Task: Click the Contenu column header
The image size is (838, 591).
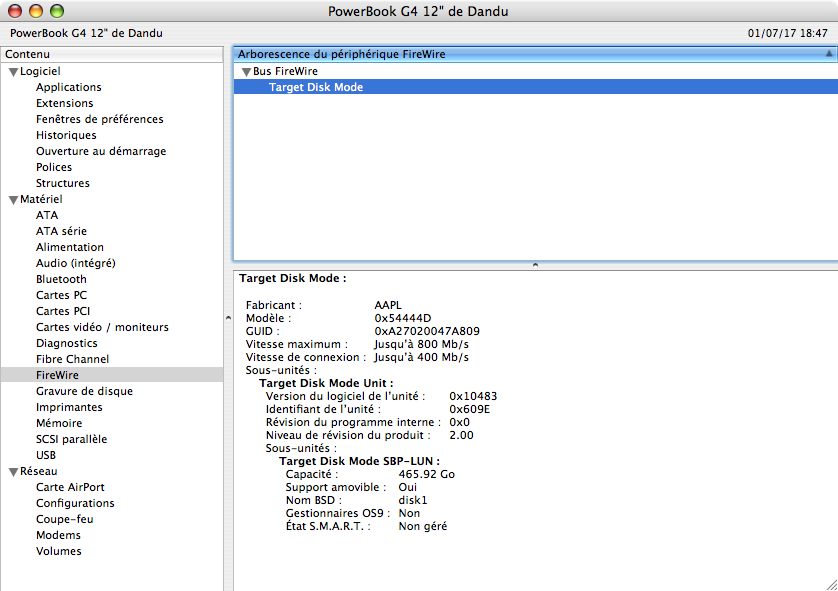Action: [112, 54]
